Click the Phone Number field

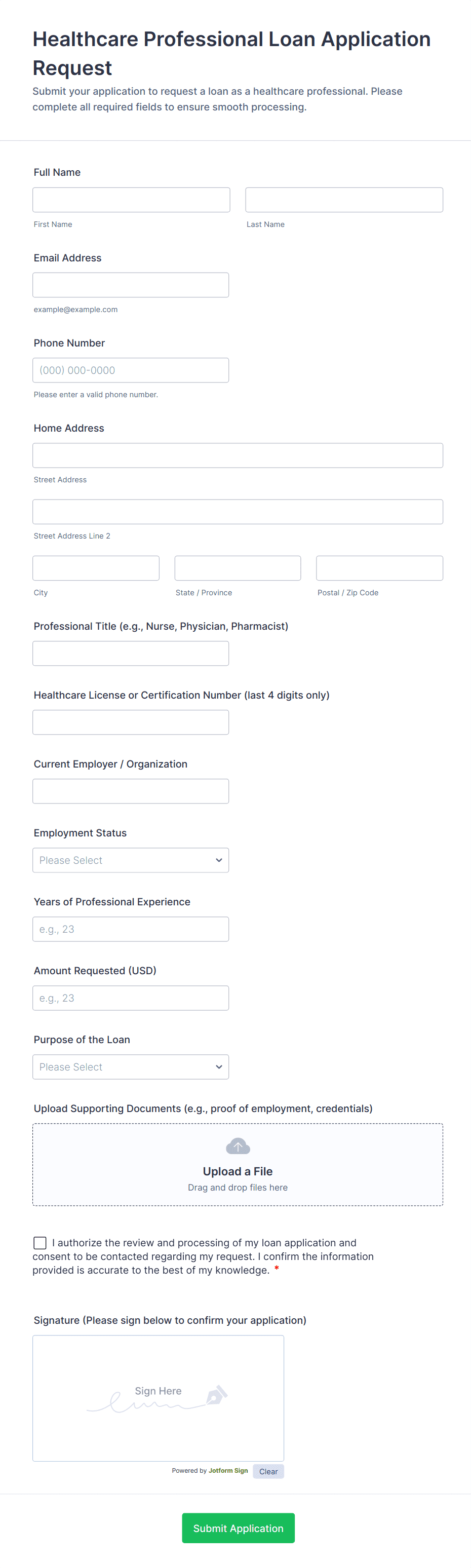[131, 370]
